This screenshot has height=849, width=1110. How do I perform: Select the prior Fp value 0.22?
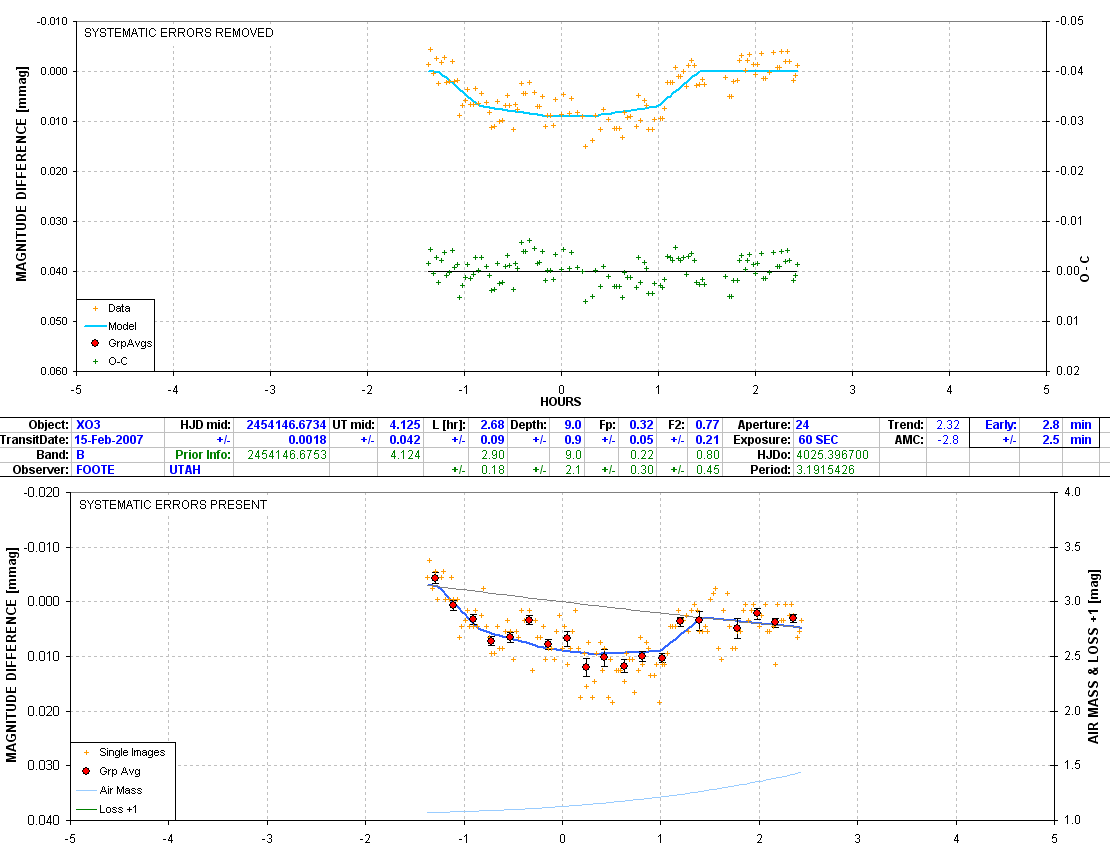642,455
